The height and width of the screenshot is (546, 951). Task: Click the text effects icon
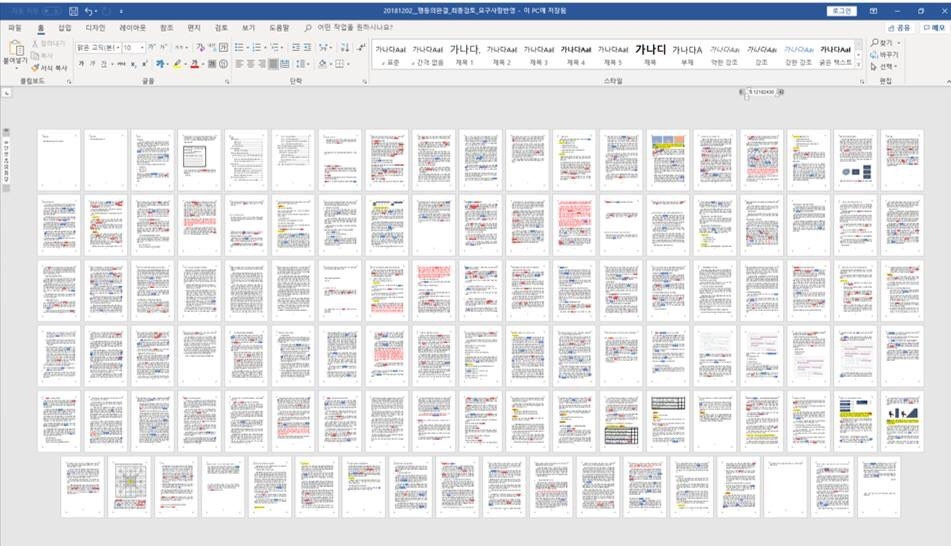[160, 64]
